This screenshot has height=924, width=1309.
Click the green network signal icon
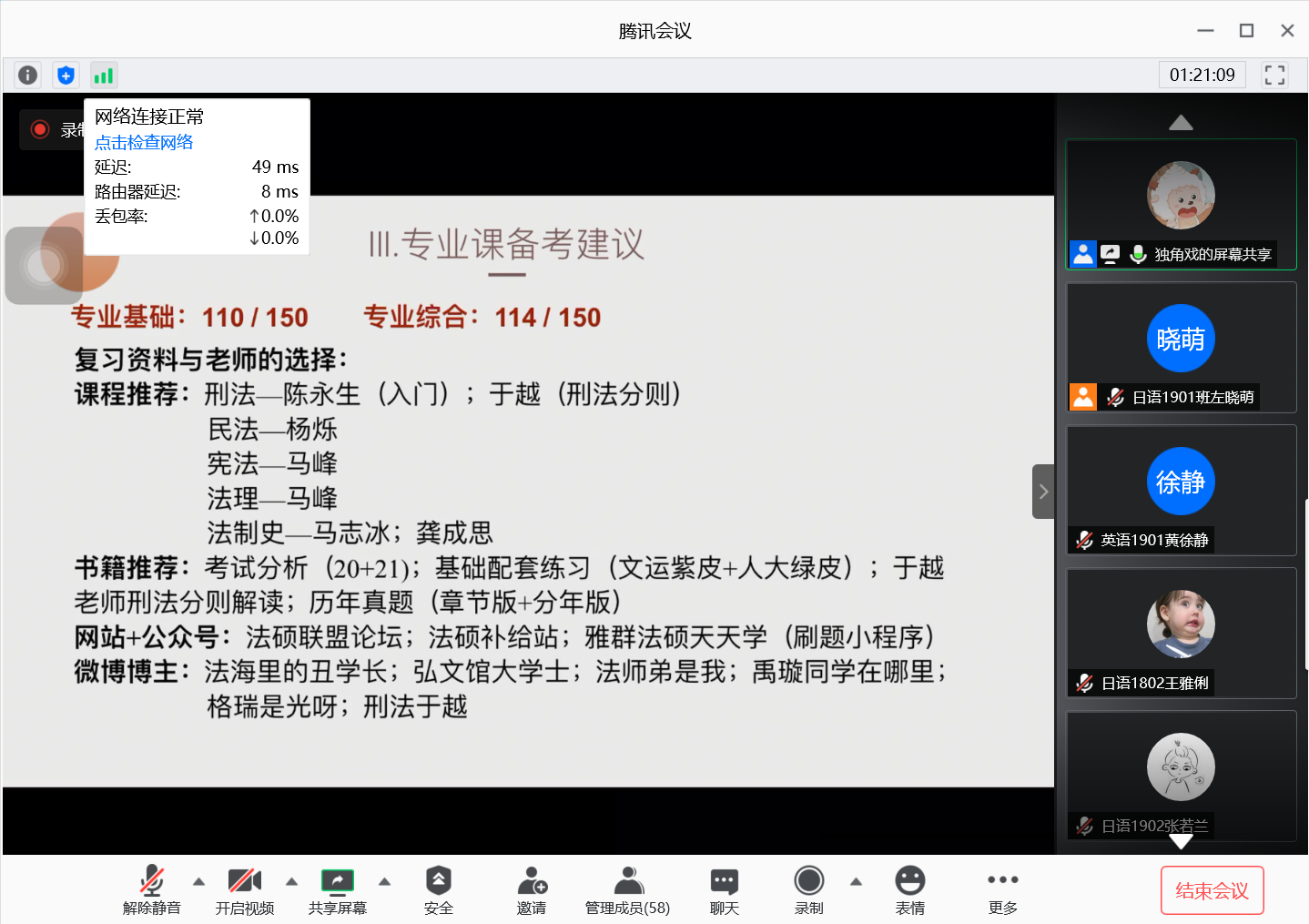pos(104,75)
